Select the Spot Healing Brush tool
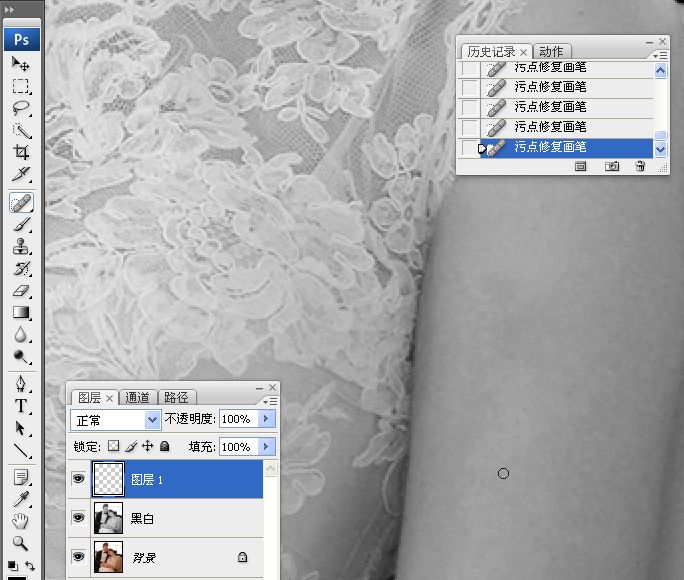Screen dimensions: 684x580 [x=21, y=203]
